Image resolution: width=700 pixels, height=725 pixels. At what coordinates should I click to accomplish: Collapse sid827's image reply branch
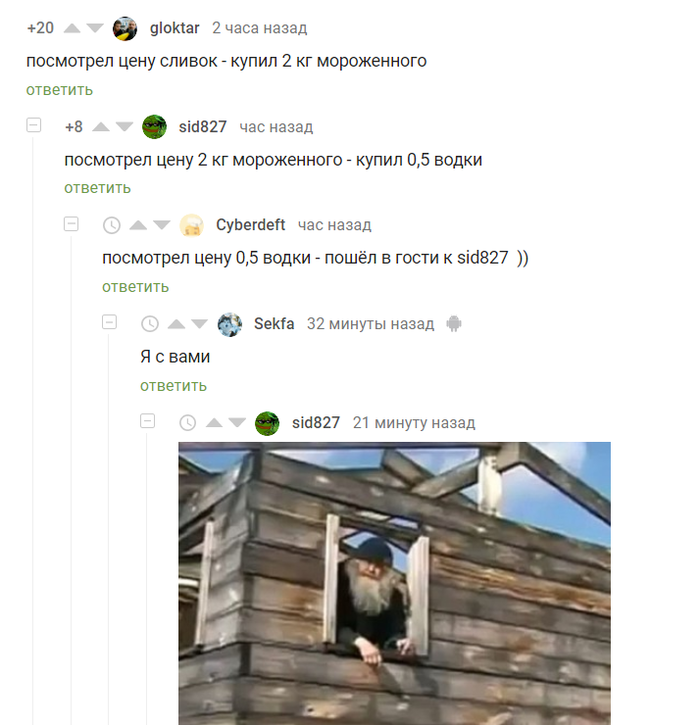pyautogui.click(x=147, y=421)
